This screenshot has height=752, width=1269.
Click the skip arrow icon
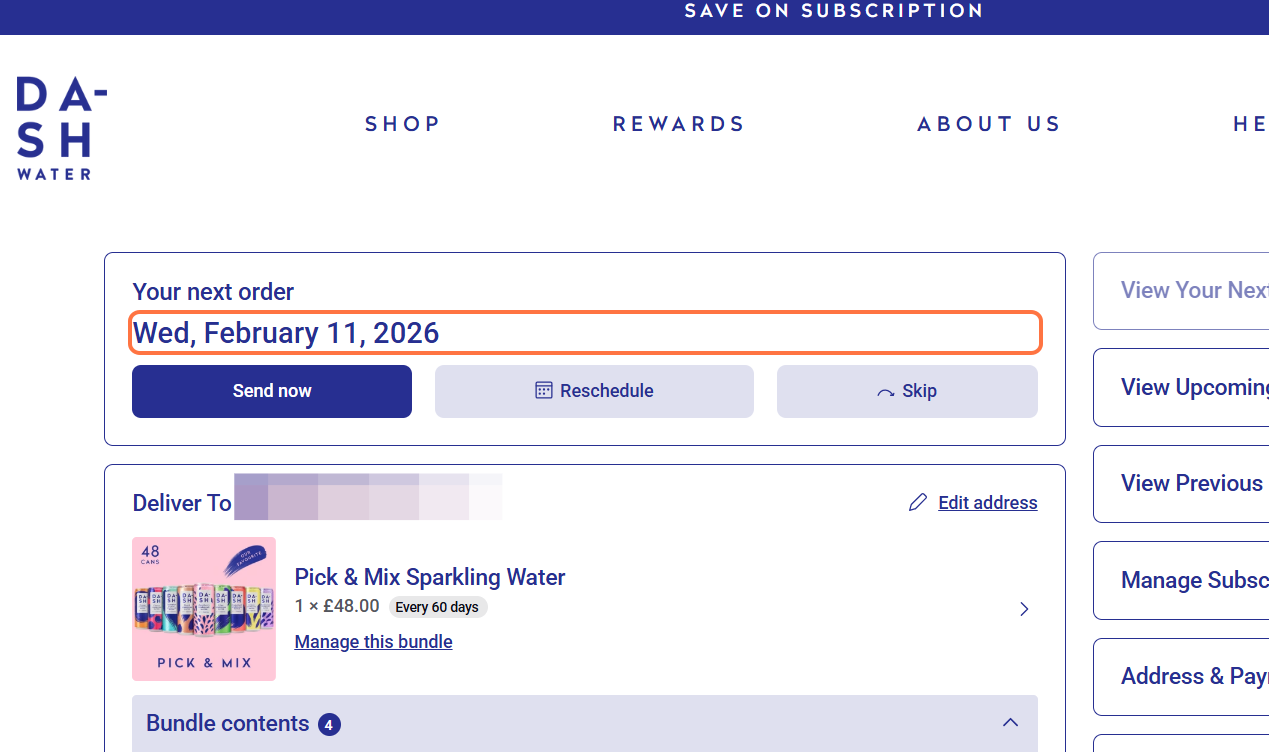click(885, 392)
